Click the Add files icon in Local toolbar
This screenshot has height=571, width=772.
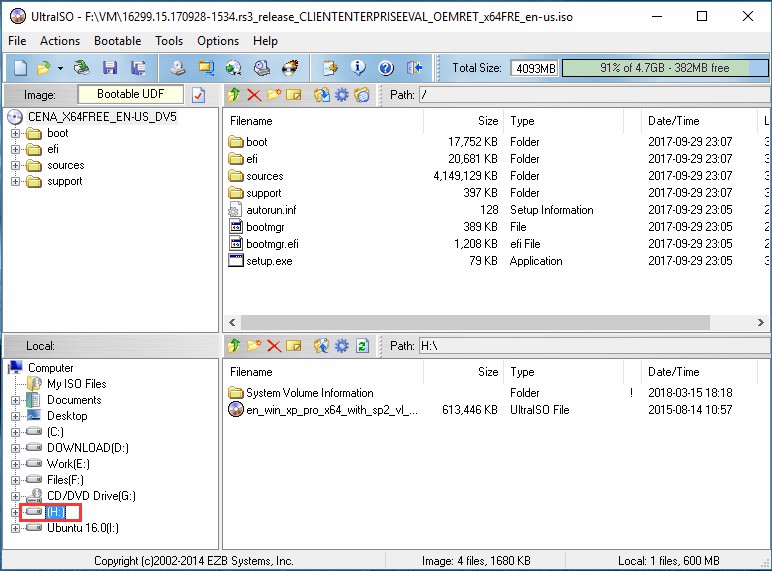click(322, 346)
